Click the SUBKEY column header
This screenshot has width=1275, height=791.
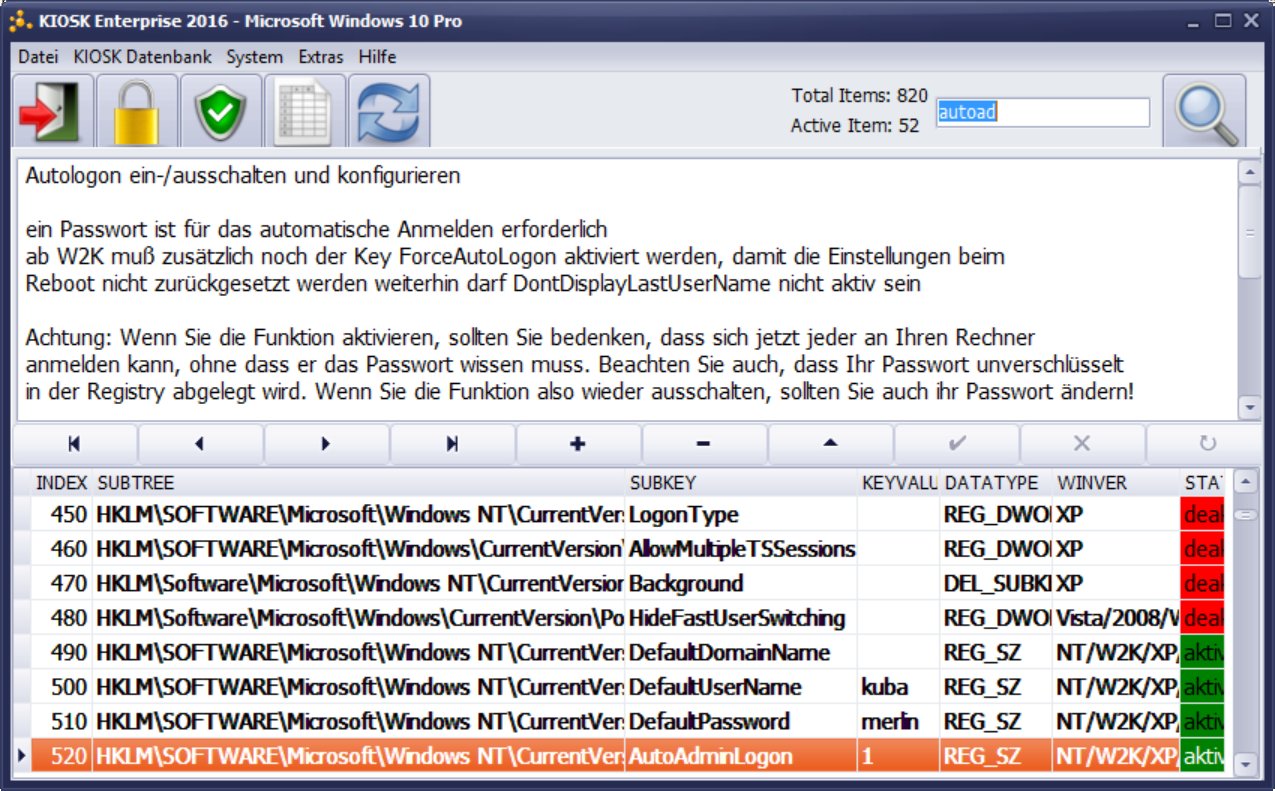[742, 483]
